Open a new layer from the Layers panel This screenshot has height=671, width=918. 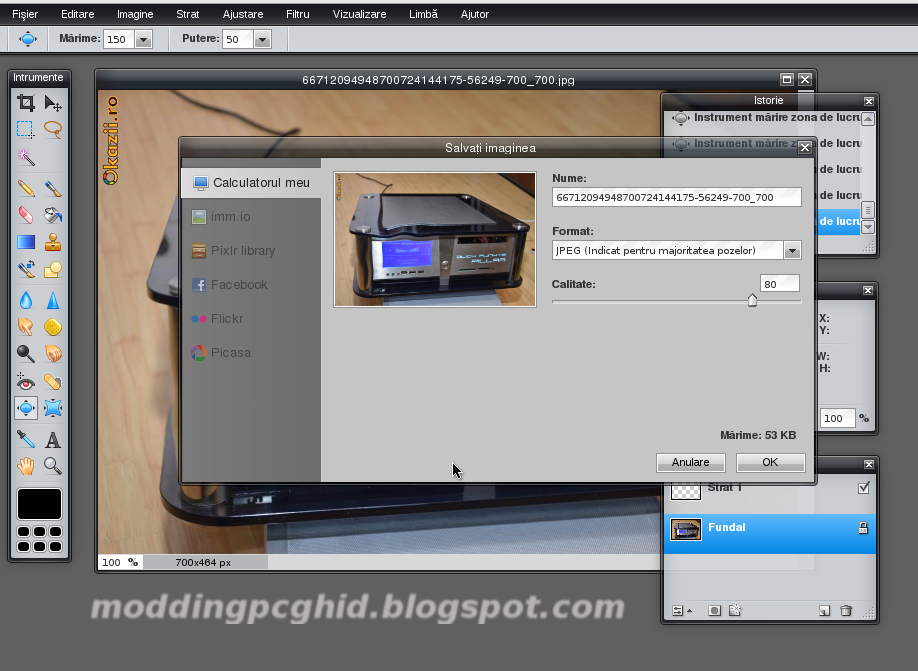click(x=823, y=609)
